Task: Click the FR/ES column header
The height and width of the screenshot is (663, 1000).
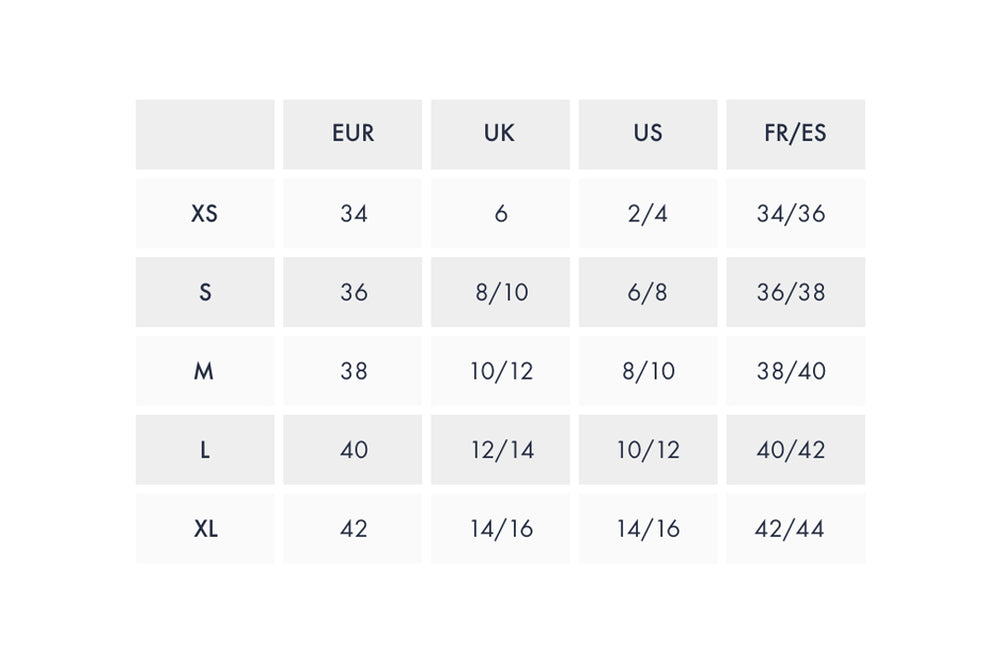Action: click(x=795, y=134)
